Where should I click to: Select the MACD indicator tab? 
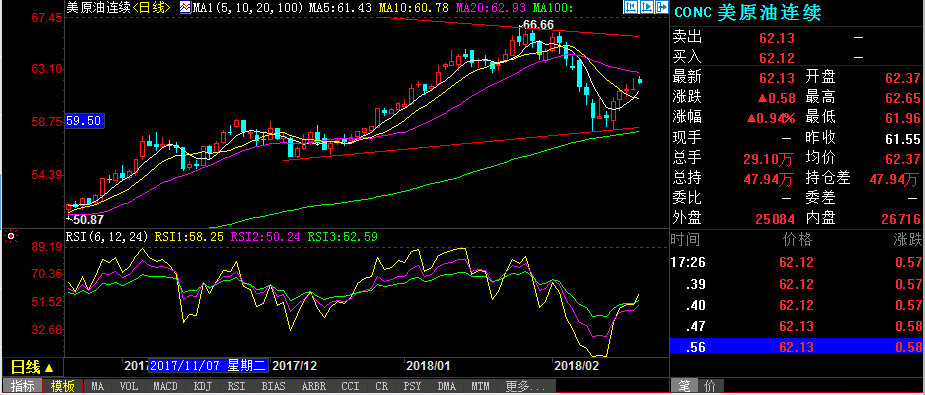tap(165, 387)
